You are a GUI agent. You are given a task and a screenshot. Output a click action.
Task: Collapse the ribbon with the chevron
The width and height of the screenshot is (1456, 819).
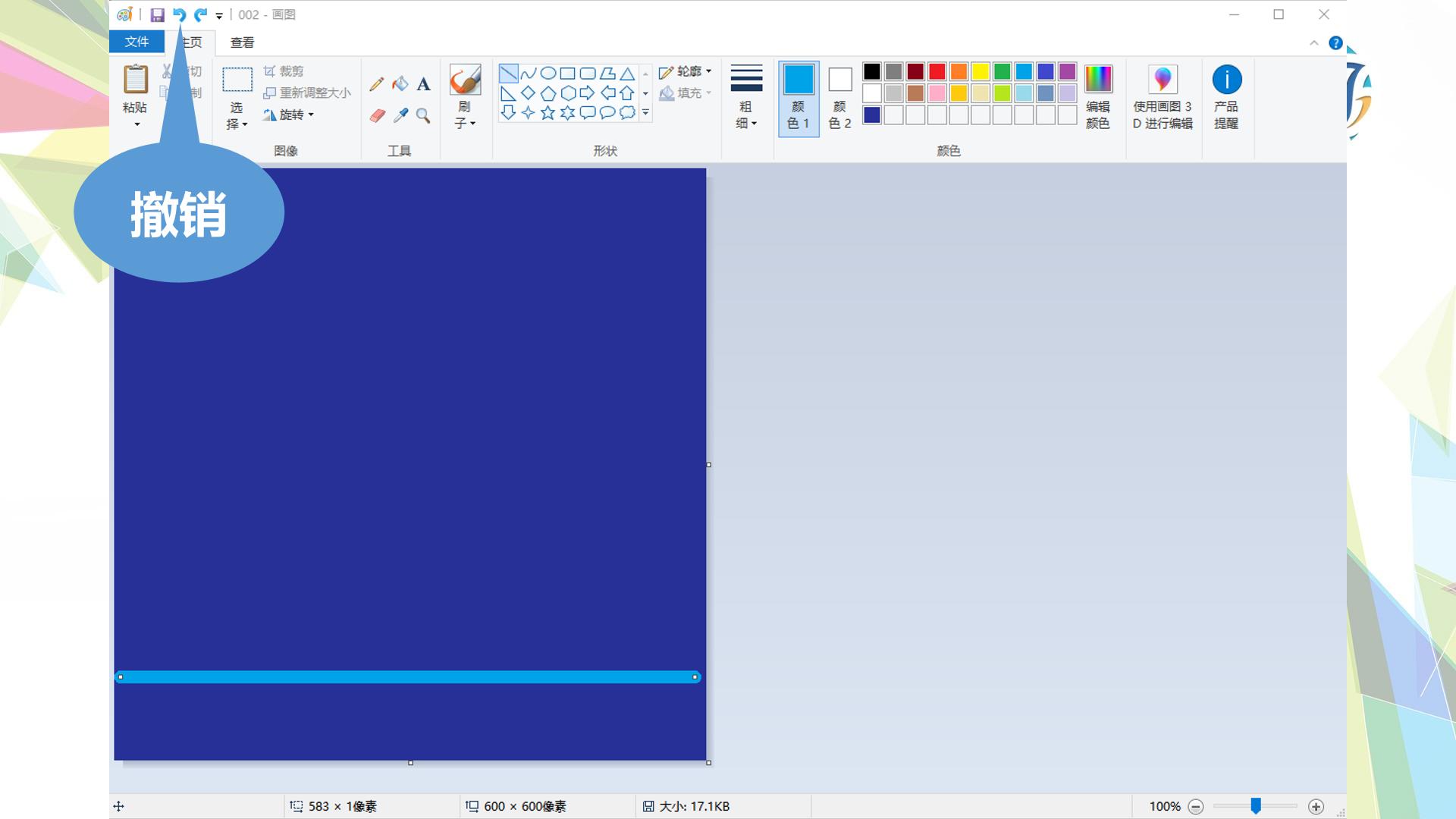point(1314,43)
